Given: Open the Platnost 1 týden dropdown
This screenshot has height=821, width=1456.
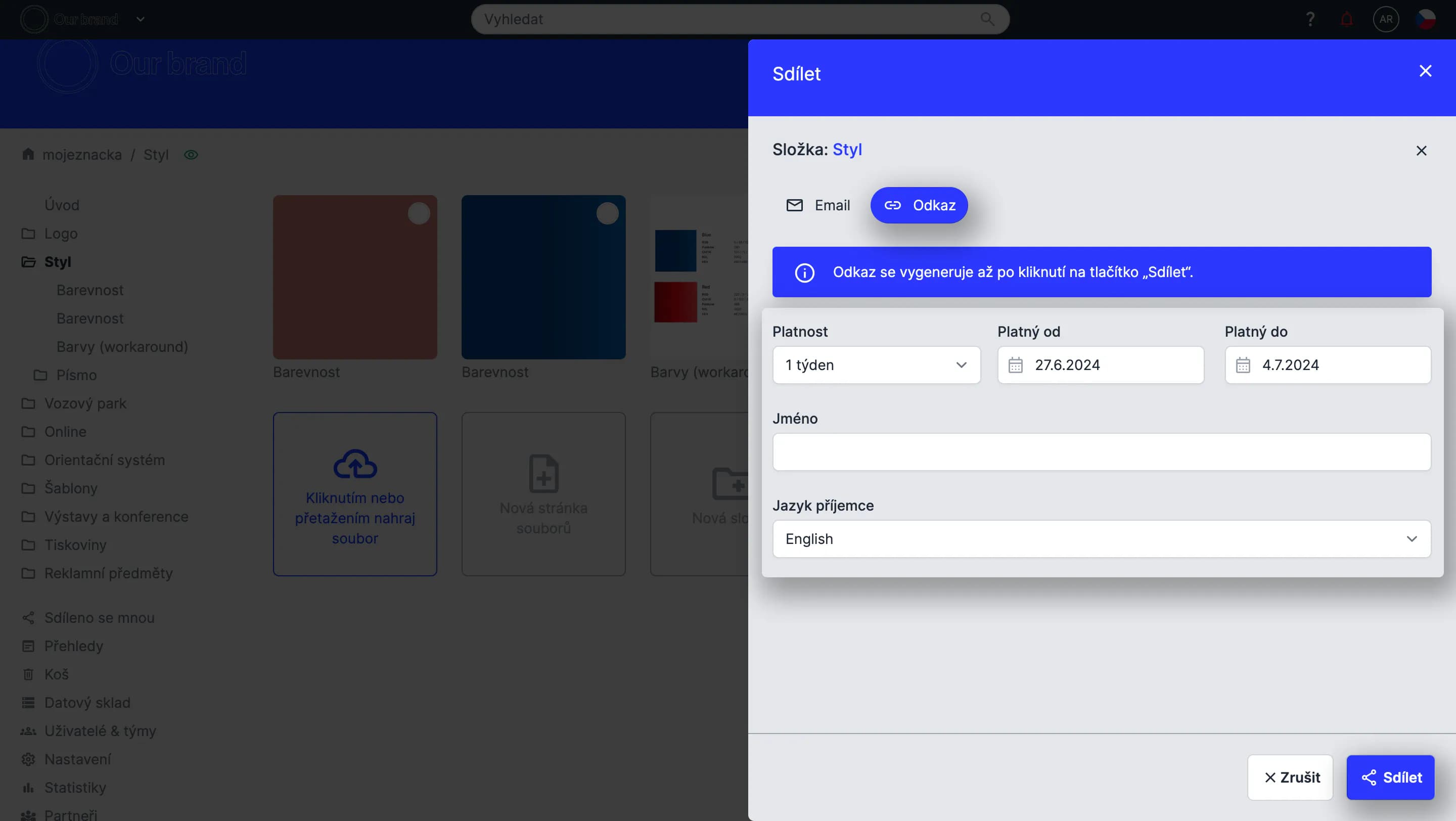Looking at the screenshot, I should pos(876,365).
